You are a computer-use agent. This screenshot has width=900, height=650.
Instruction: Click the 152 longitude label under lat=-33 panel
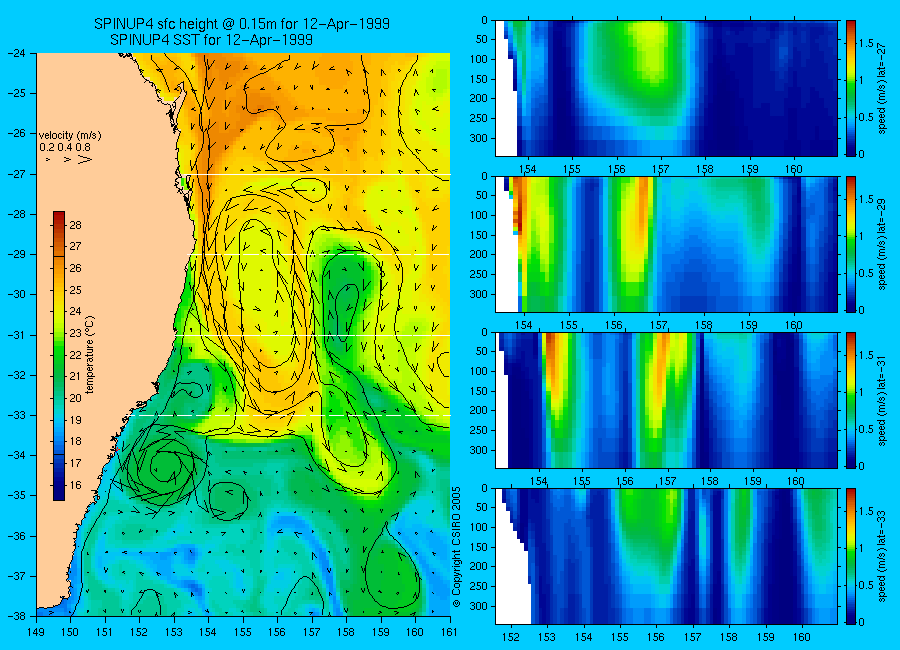(510, 637)
